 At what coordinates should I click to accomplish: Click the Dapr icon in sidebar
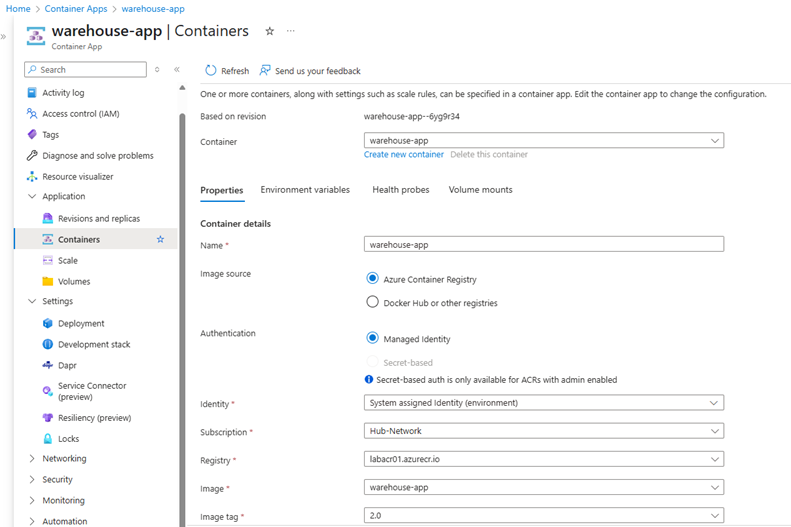point(47,365)
